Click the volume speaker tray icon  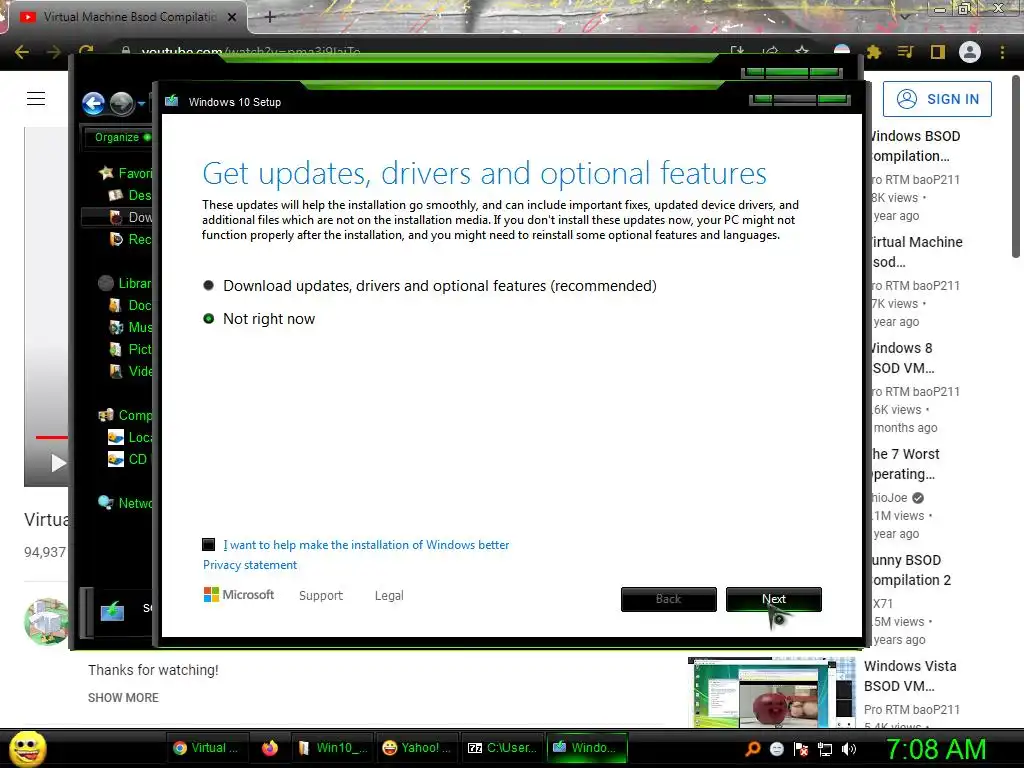(x=849, y=749)
